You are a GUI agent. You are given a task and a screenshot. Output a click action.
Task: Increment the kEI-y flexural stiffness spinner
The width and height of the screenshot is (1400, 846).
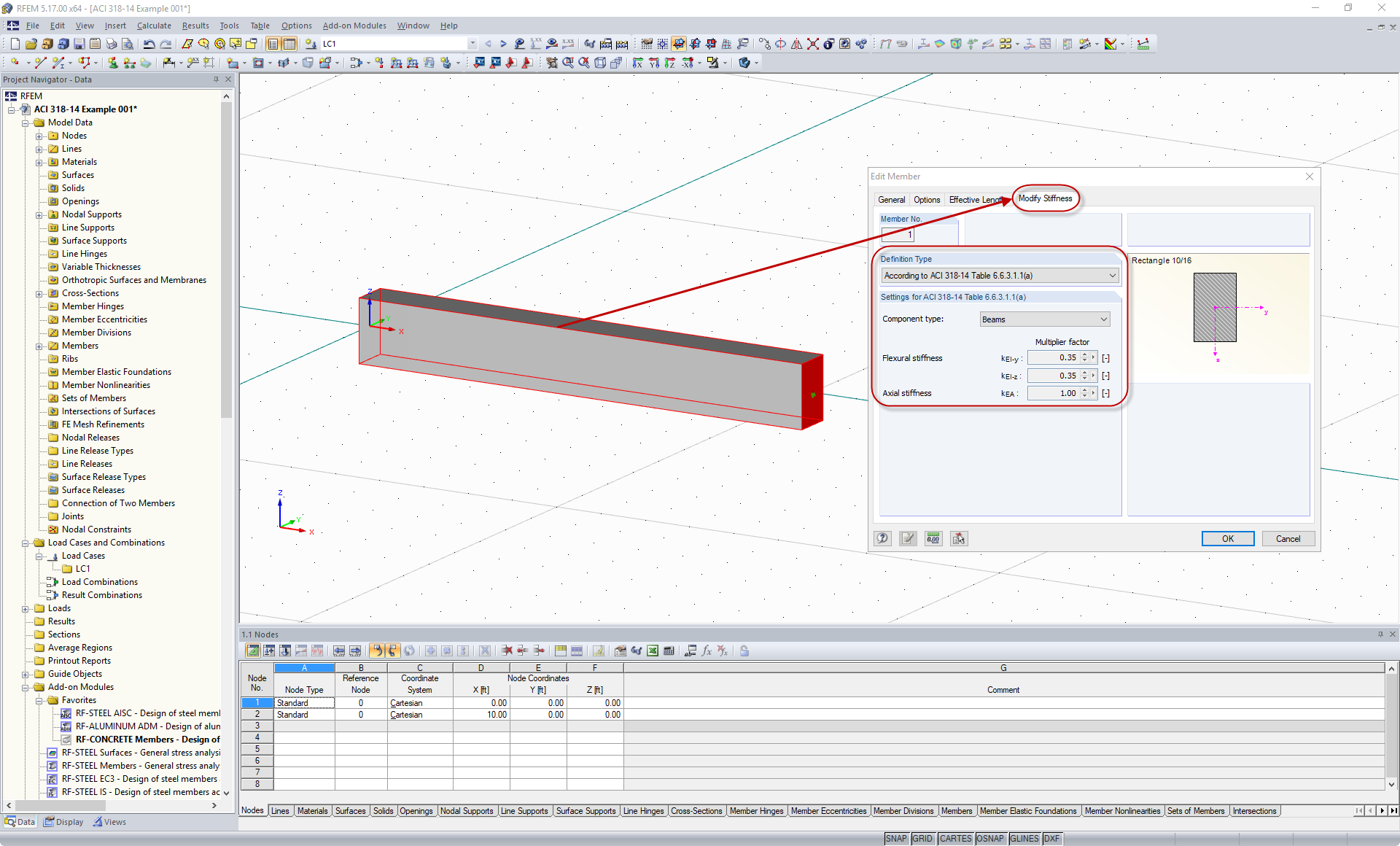point(1086,354)
